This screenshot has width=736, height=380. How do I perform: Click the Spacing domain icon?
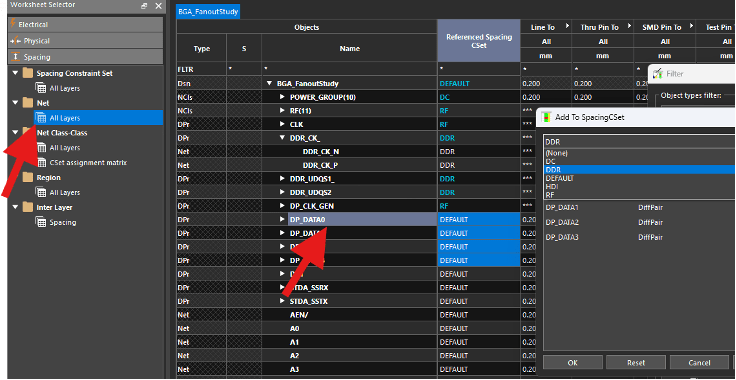point(15,57)
